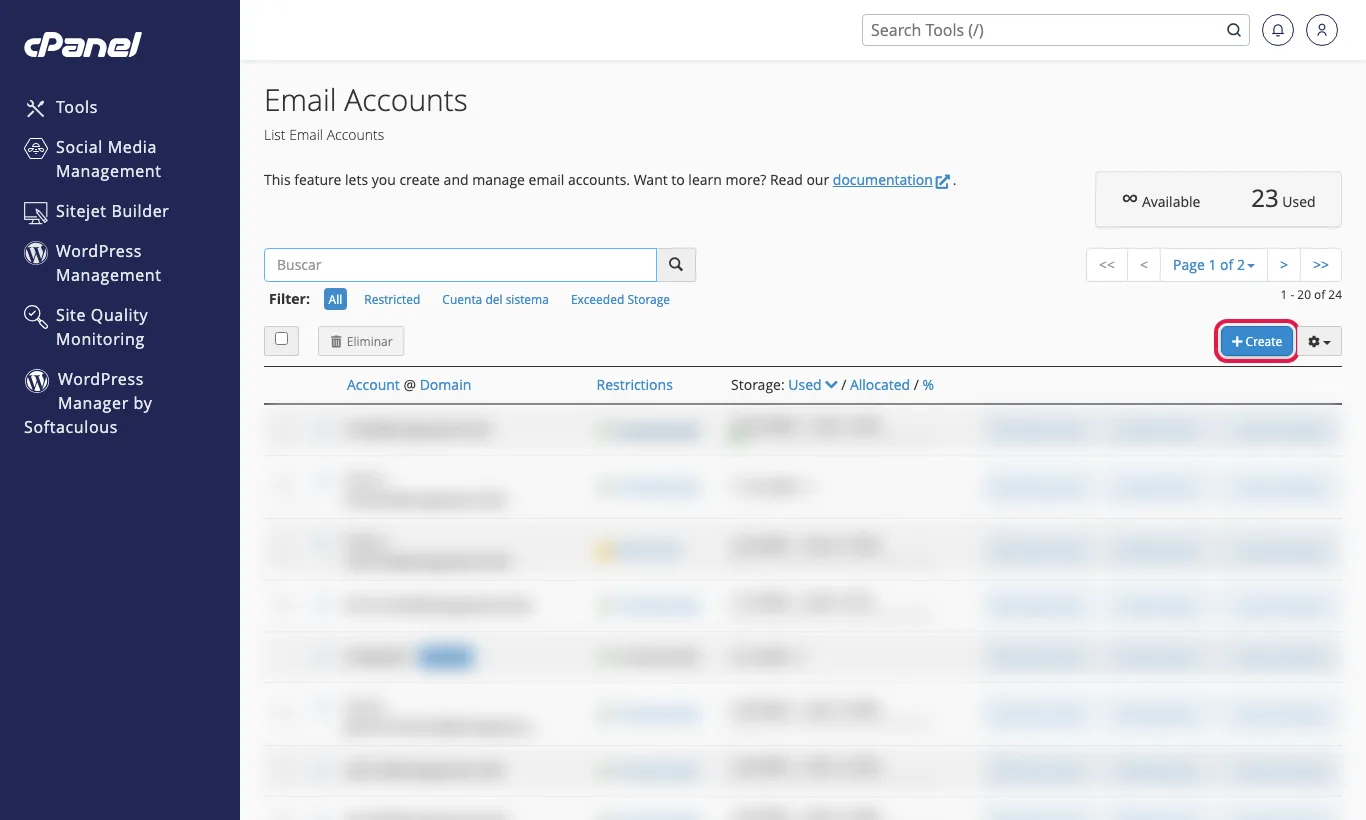Click the Create button

pos(1257,341)
